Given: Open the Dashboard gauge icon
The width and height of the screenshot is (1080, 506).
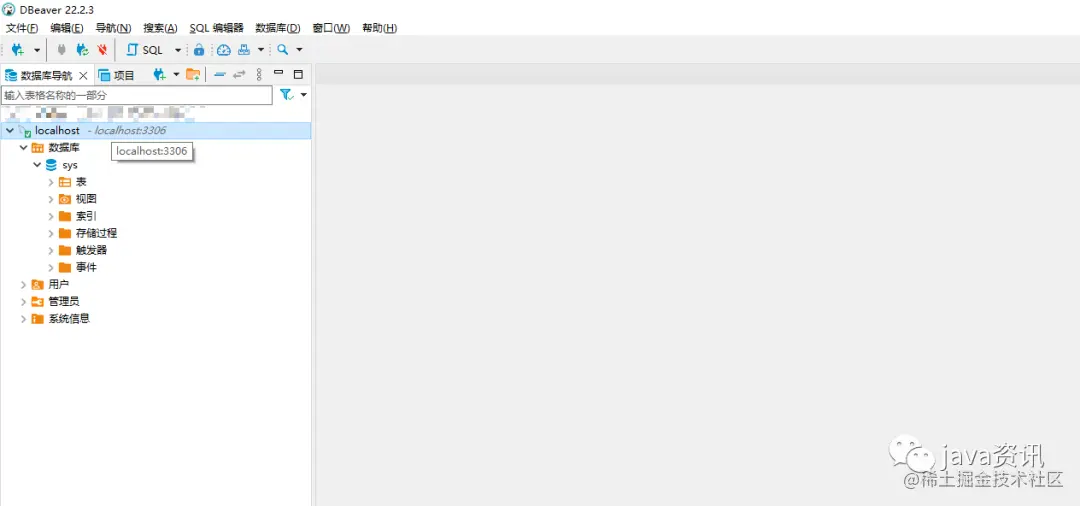Looking at the screenshot, I should [x=224, y=50].
